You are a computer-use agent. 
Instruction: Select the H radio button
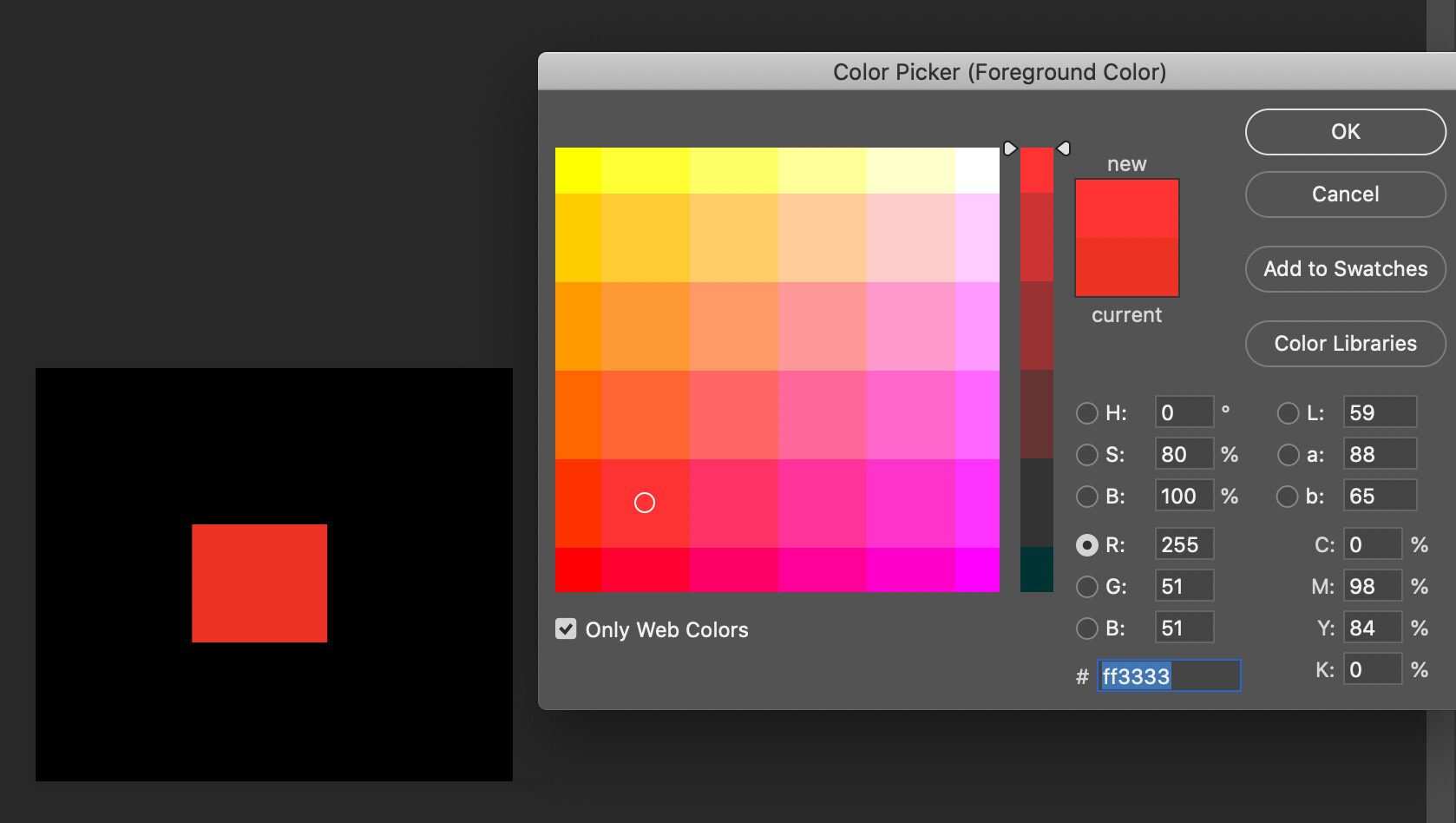point(1086,413)
